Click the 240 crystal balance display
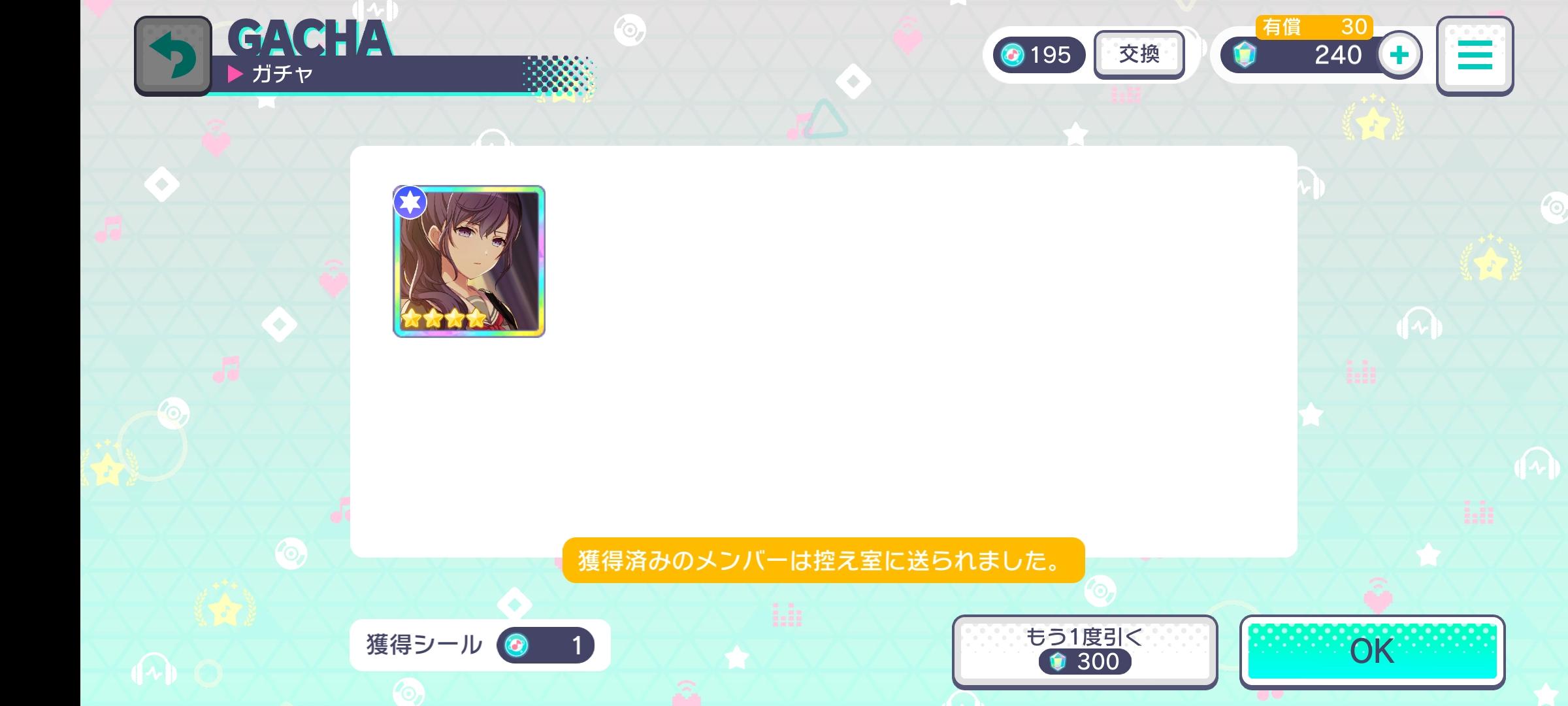 point(1337,55)
